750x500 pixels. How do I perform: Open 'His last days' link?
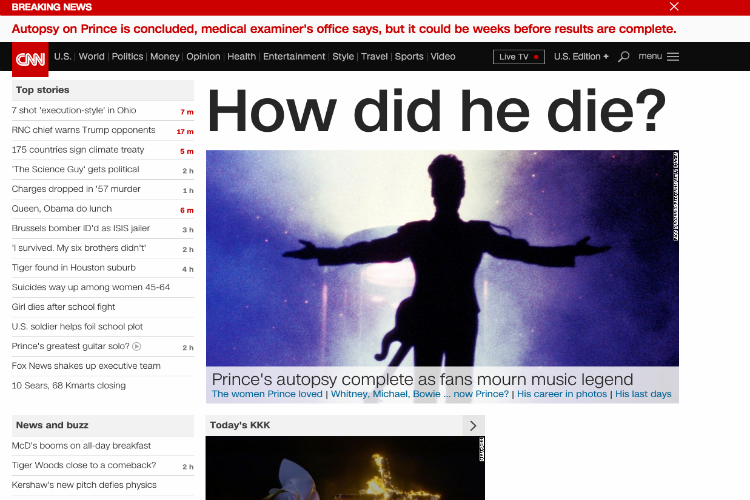pyautogui.click(x=643, y=394)
